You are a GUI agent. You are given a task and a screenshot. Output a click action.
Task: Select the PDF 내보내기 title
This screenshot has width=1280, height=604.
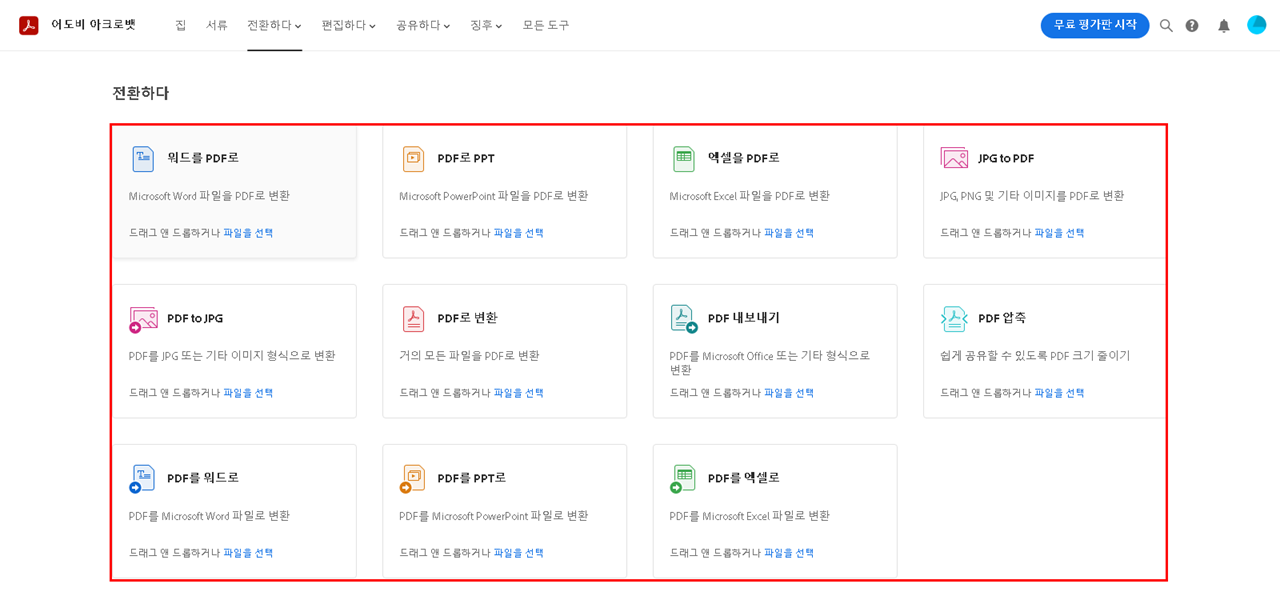744,318
